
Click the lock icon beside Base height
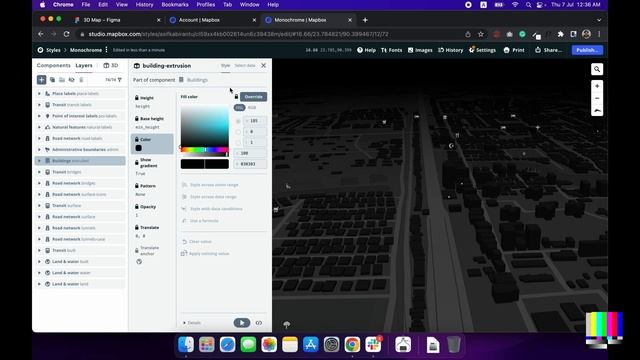coord(137,118)
